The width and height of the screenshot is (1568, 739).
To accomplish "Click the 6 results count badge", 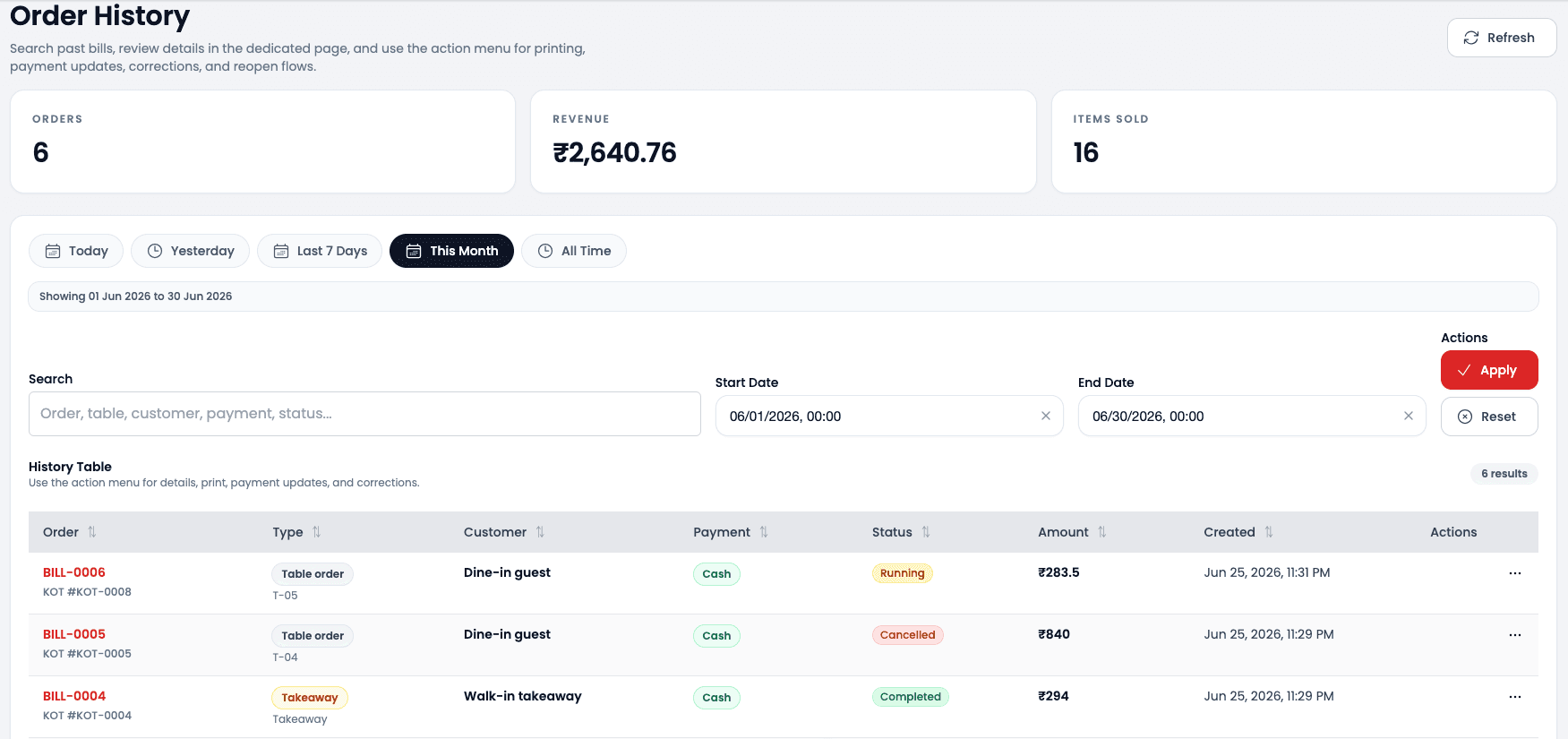I will tap(1504, 474).
